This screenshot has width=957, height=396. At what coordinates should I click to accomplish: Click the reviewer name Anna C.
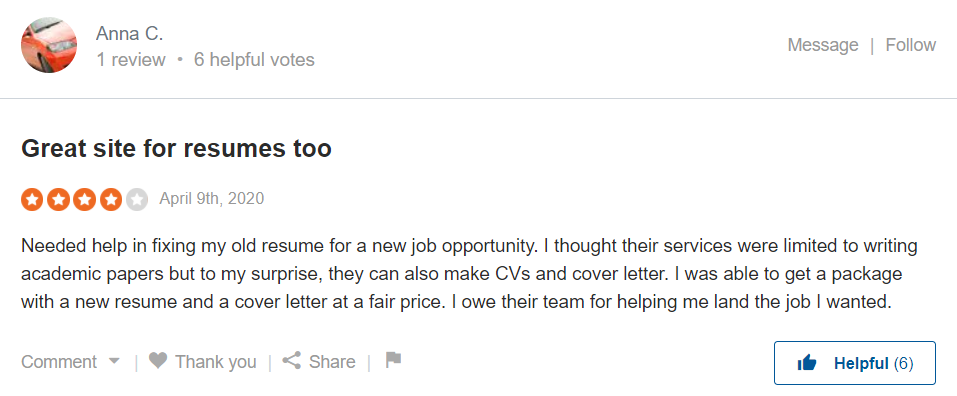[x=129, y=34]
